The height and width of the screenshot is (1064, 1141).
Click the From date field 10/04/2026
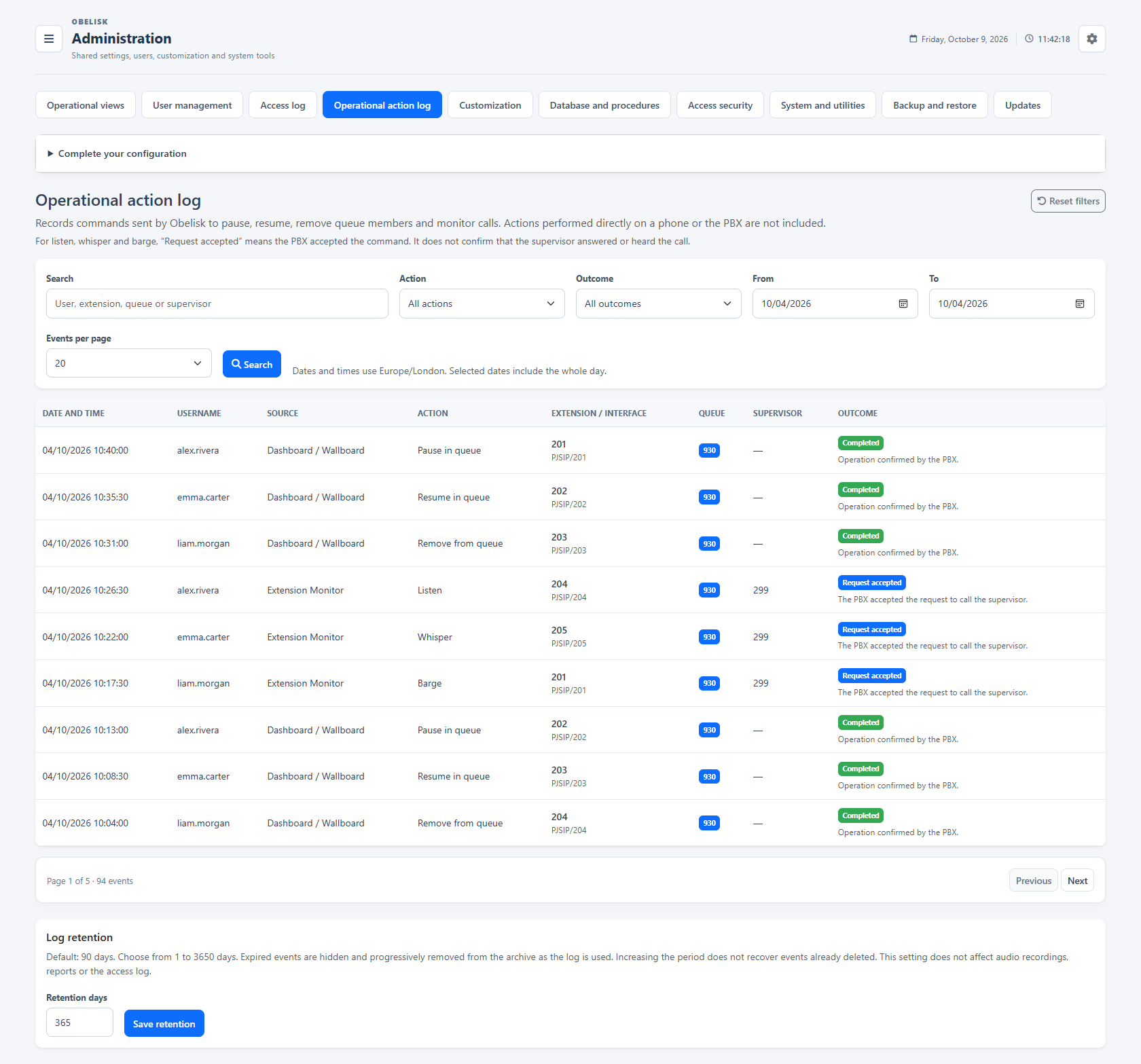[835, 304]
